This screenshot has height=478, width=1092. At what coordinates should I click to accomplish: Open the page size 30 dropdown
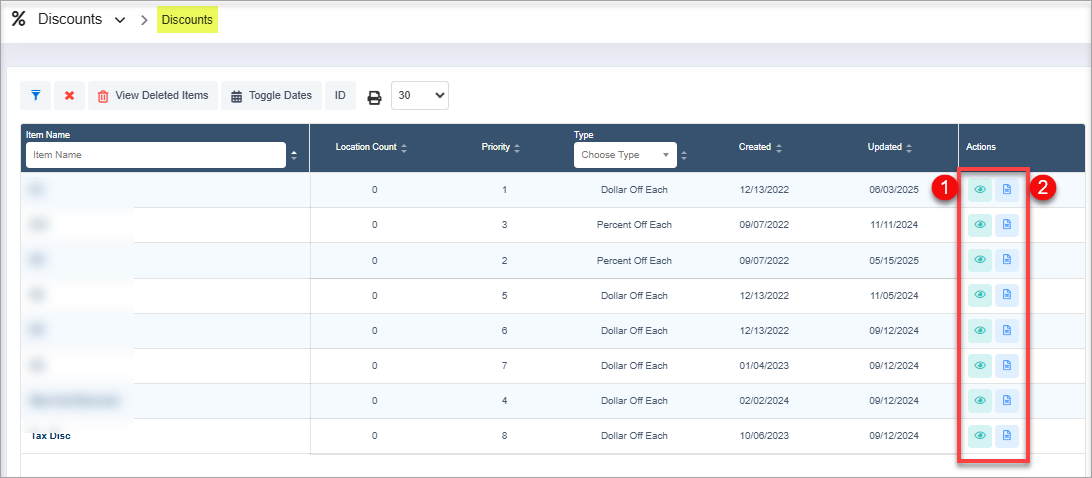click(x=420, y=96)
